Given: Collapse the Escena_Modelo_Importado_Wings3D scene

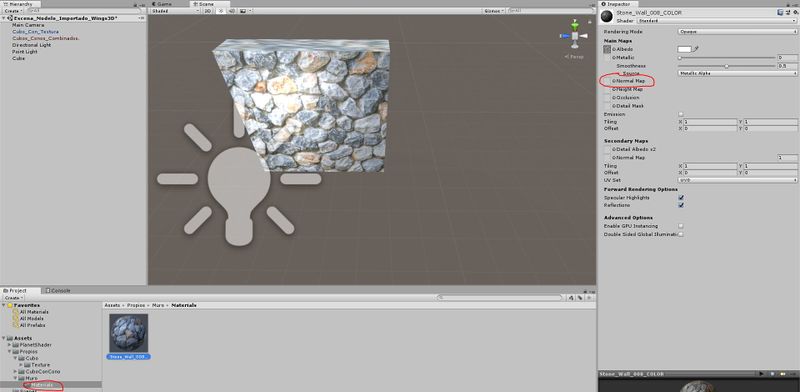Looking at the screenshot, I should (x=4, y=18).
